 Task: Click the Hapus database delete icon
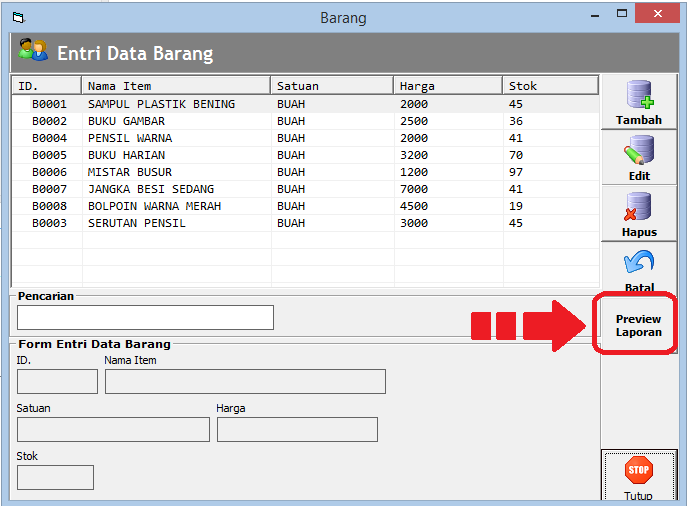638,206
